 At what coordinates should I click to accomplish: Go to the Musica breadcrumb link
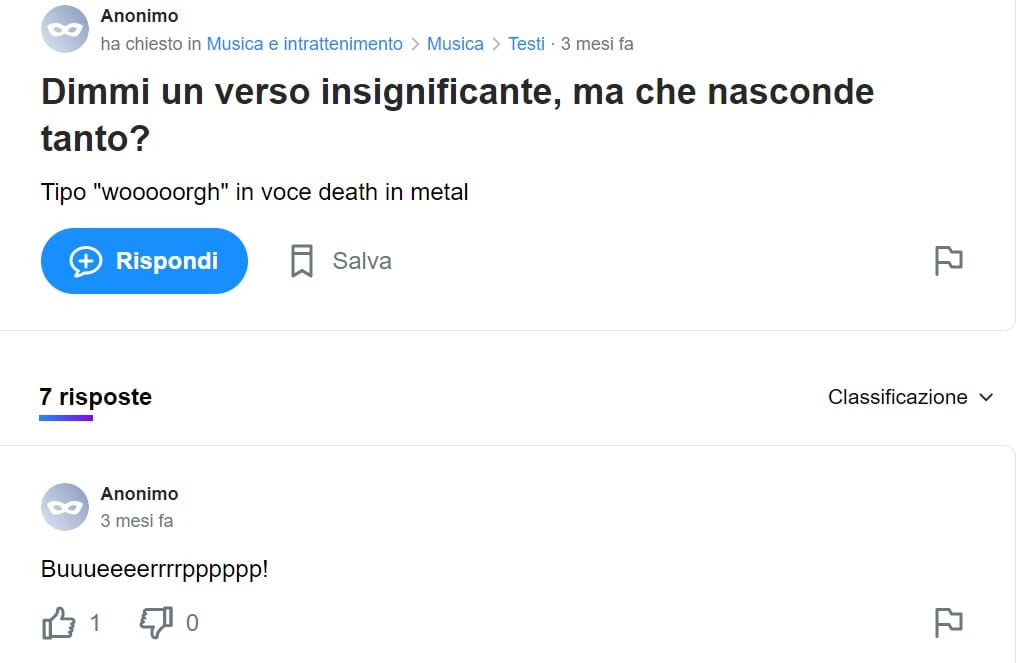pos(455,44)
